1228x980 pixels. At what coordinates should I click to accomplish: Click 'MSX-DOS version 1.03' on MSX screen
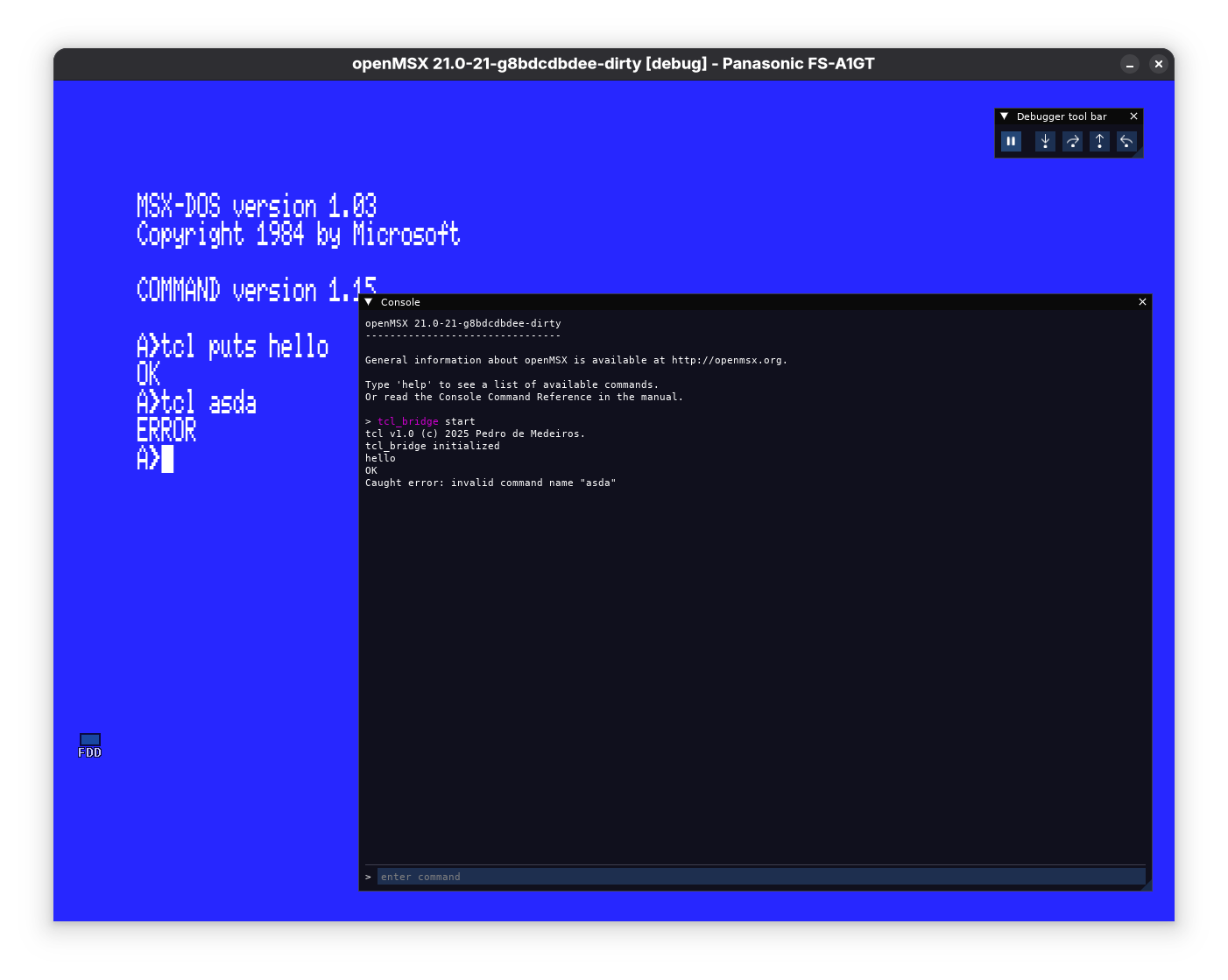point(257,206)
